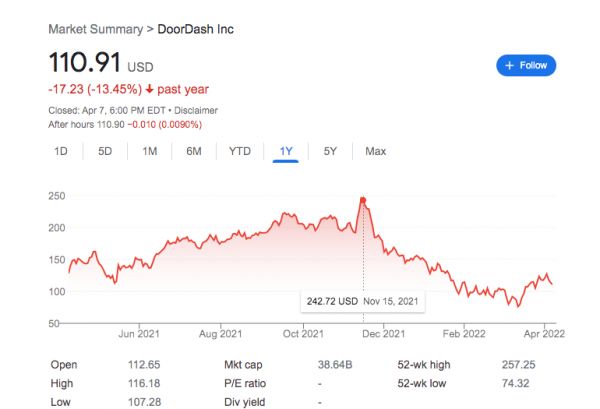
Task: Click the active 1Y range tab
Action: click(286, 151)
